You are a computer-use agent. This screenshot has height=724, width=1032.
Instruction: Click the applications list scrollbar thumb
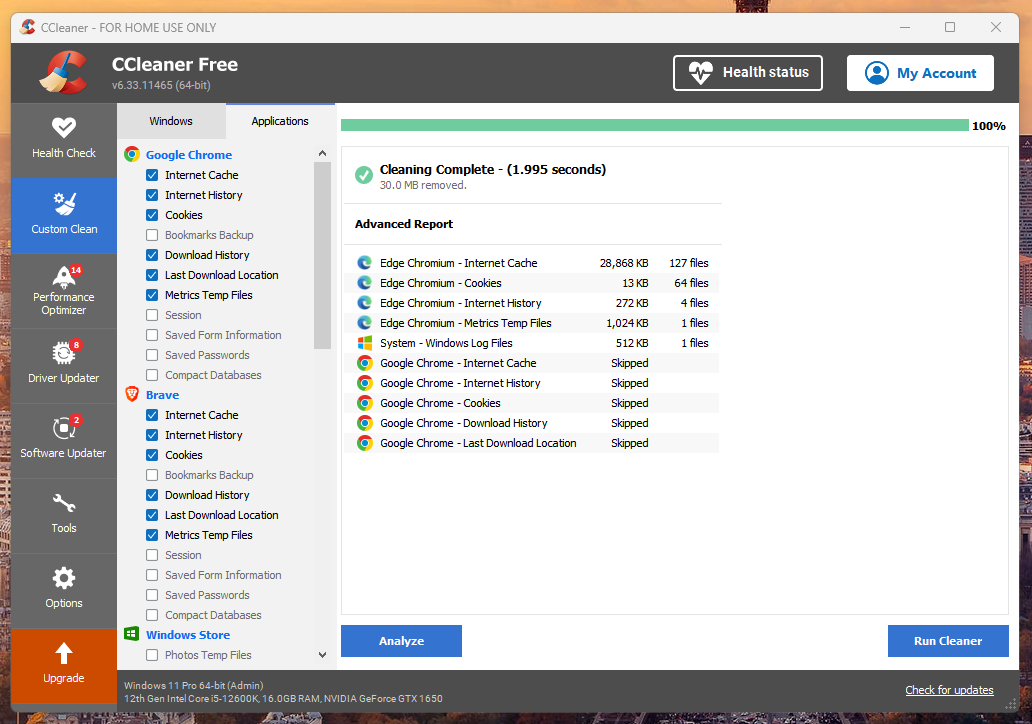click(x=322, y=255)
